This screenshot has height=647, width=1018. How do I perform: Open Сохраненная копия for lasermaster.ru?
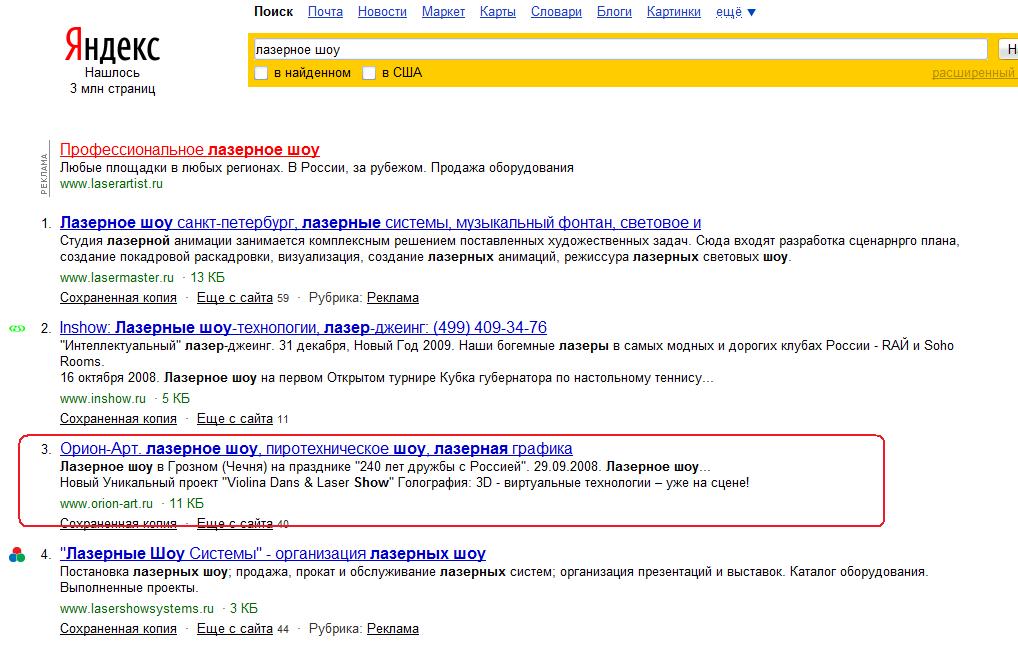click(x=118, y=298)
